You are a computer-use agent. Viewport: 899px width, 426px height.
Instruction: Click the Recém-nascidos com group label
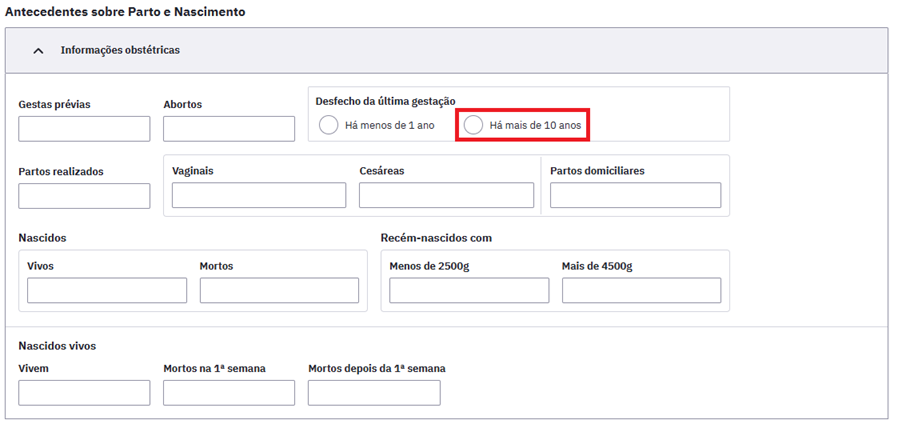point(436,238)
